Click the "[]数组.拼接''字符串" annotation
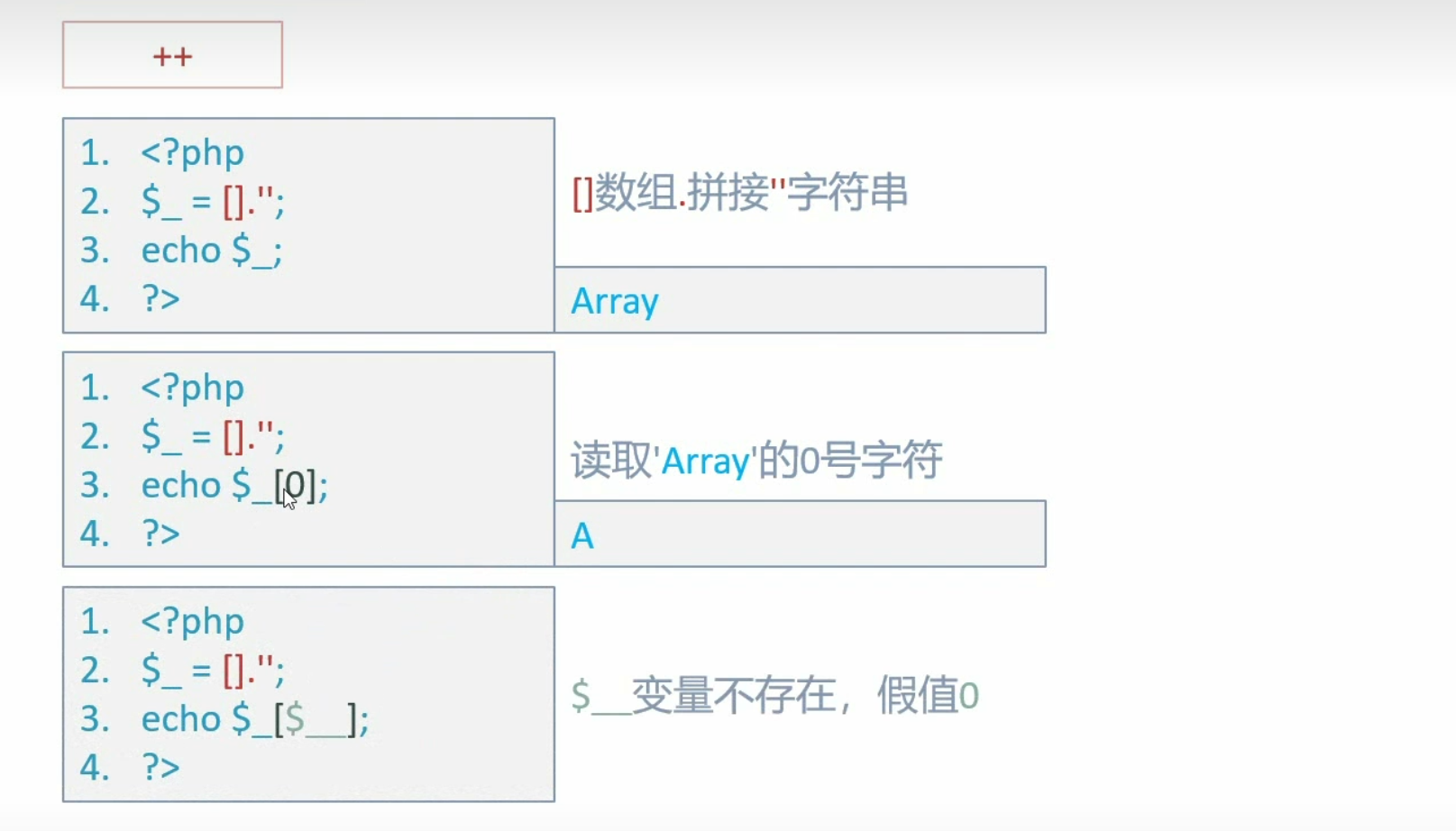 739,193
